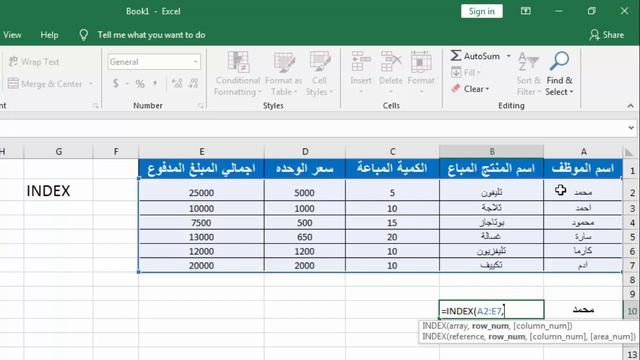
Task: Open Conditional Formatting menu
Action: (238, 74)
